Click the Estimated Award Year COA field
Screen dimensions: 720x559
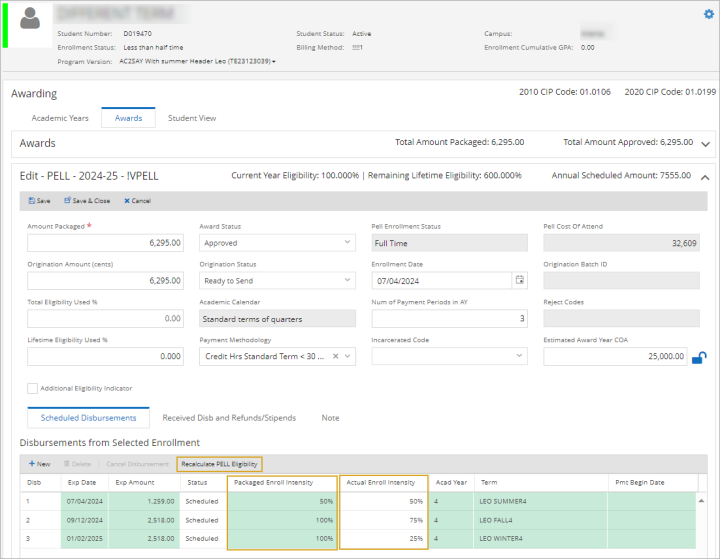[x=615, y=356]
